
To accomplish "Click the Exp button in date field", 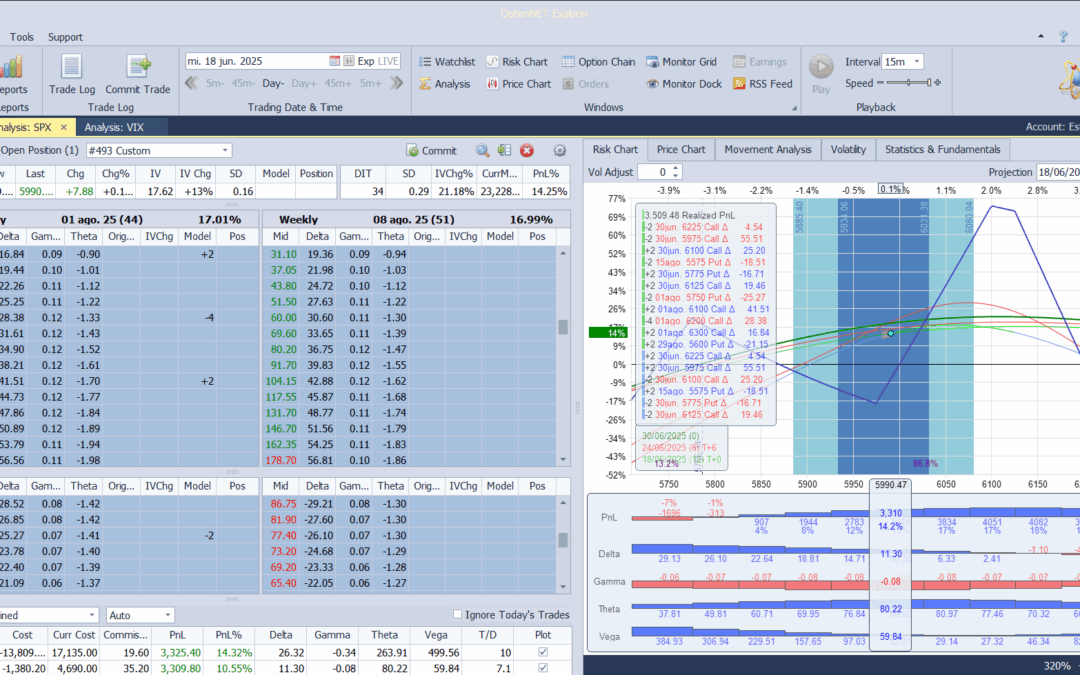I will point(366,61).
